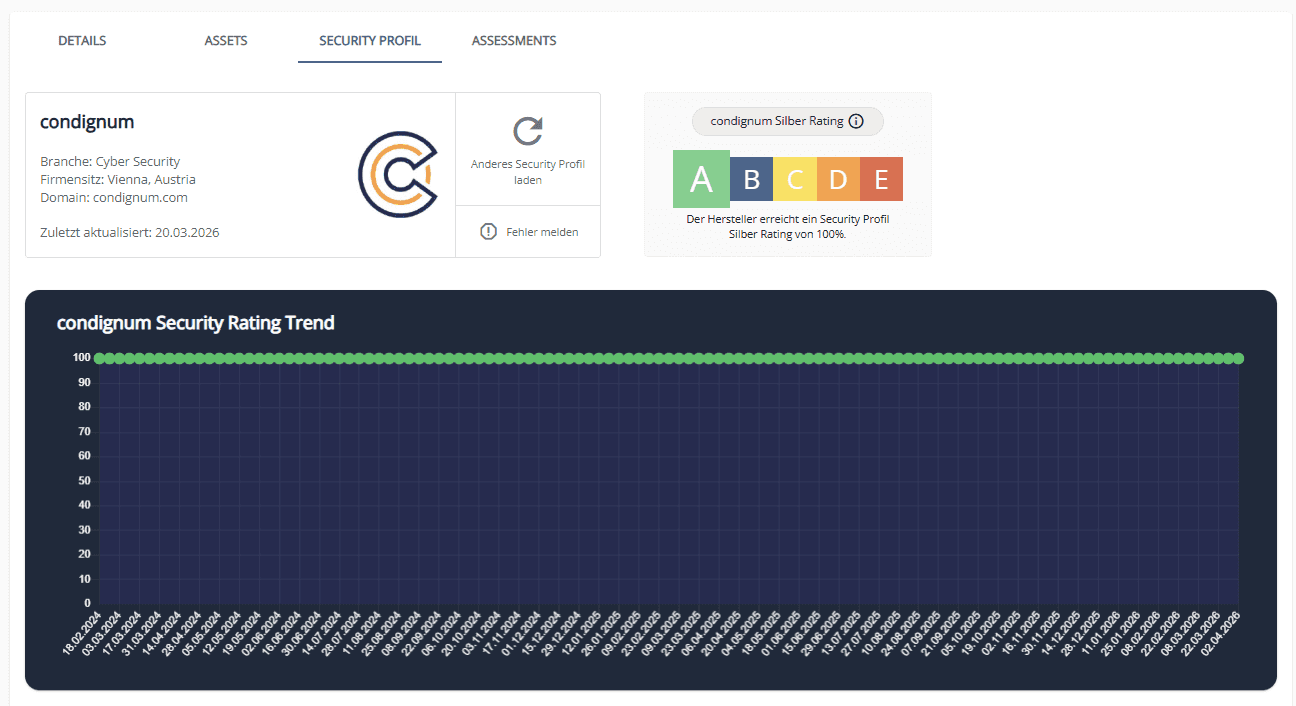
Task: Select the blue 'B' rating badge
Action: [x=751, y=178]
